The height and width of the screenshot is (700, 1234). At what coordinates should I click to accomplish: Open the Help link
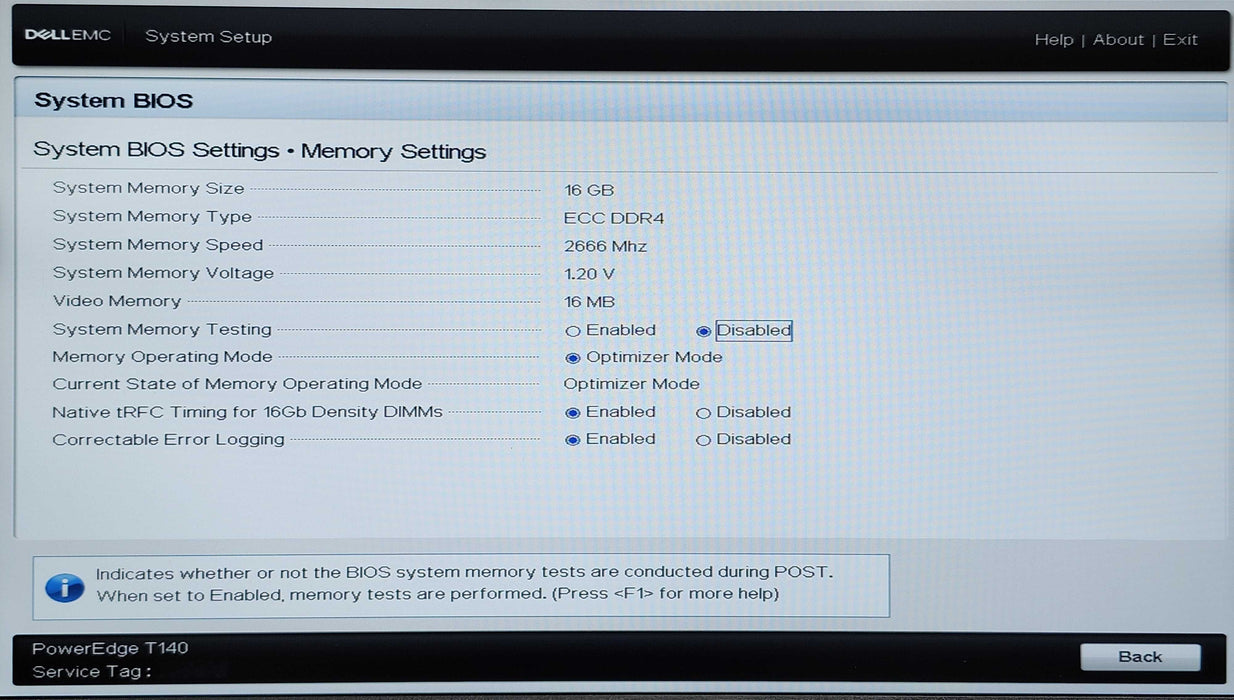(1053, 40)
